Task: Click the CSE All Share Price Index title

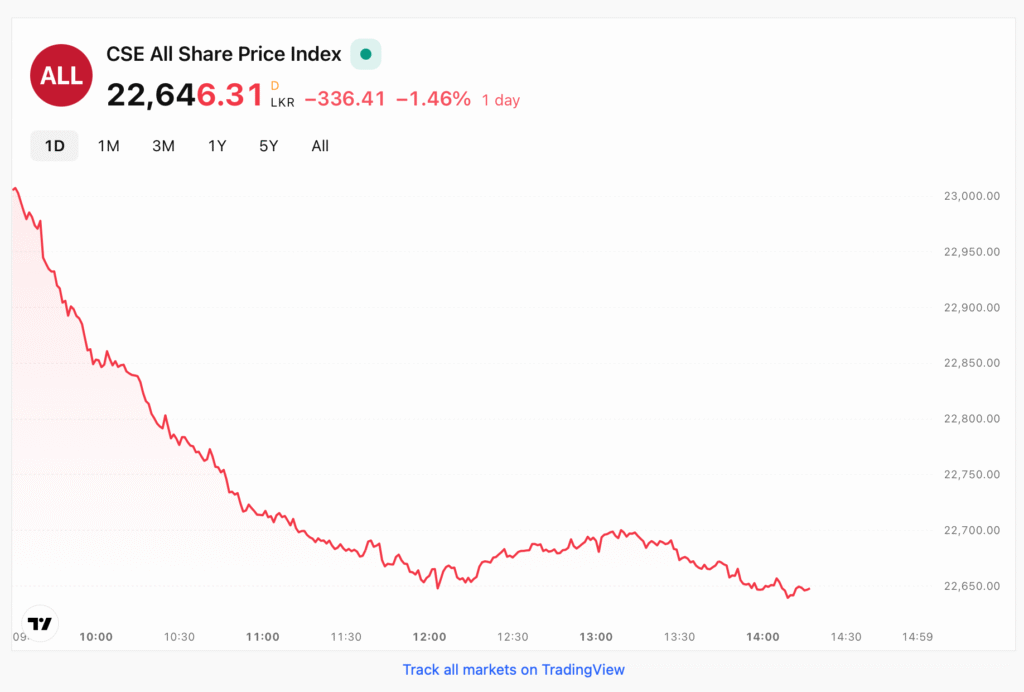Action: pyautogui.click(x=224, y=54)
